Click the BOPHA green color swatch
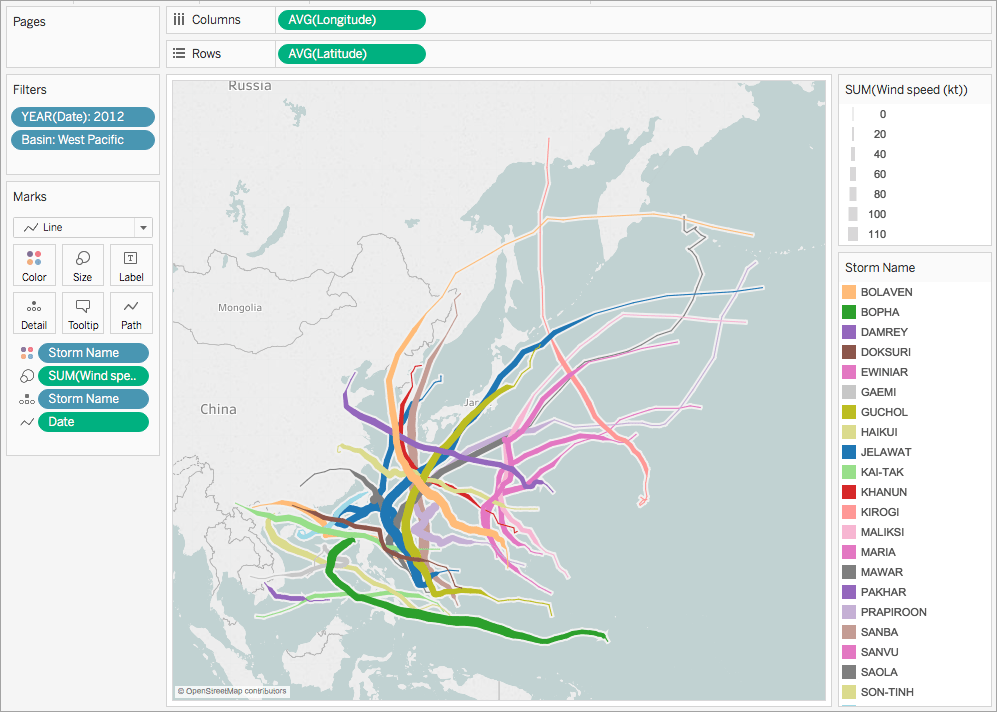 pyautogui.click(x=849, y=312)
